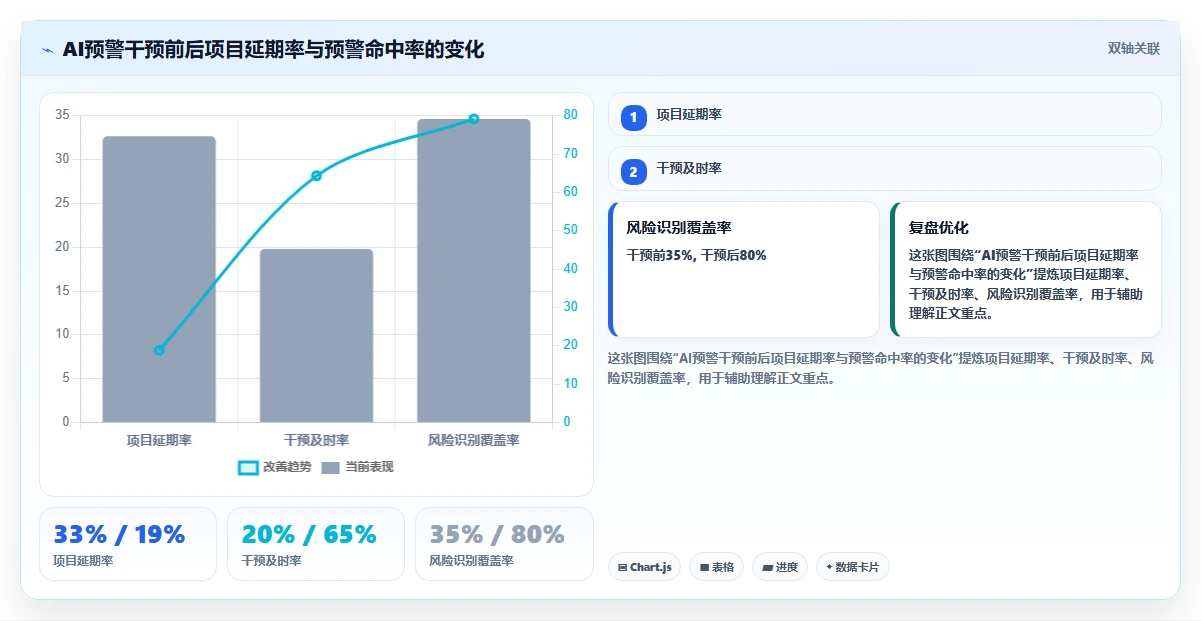This screenshot has height=621, width=1201.
Task: Toggle the 当前表现 legend item
Action: 357,467
